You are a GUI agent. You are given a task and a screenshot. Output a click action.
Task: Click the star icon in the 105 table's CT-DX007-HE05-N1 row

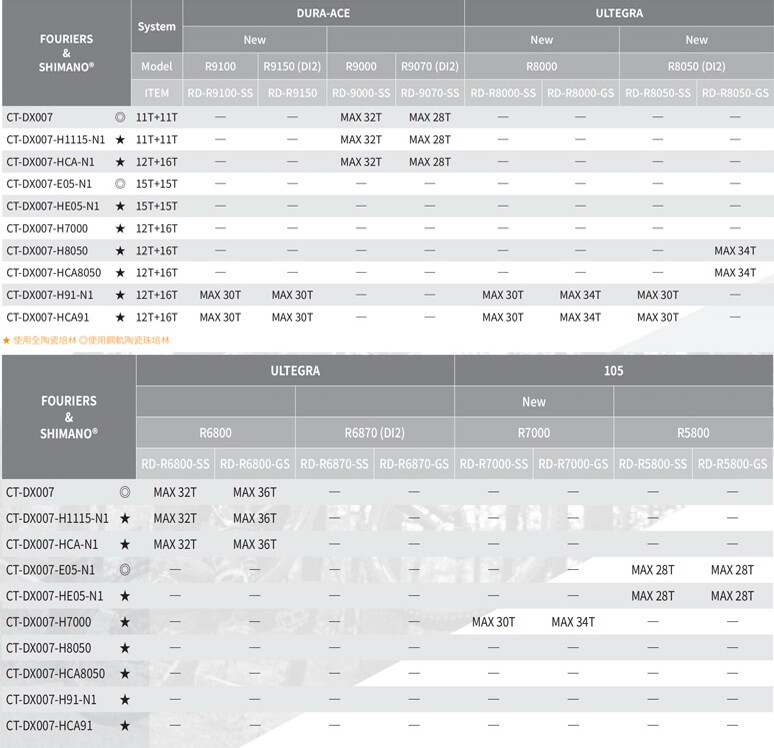pyautogui.click(x=125, y=596)
